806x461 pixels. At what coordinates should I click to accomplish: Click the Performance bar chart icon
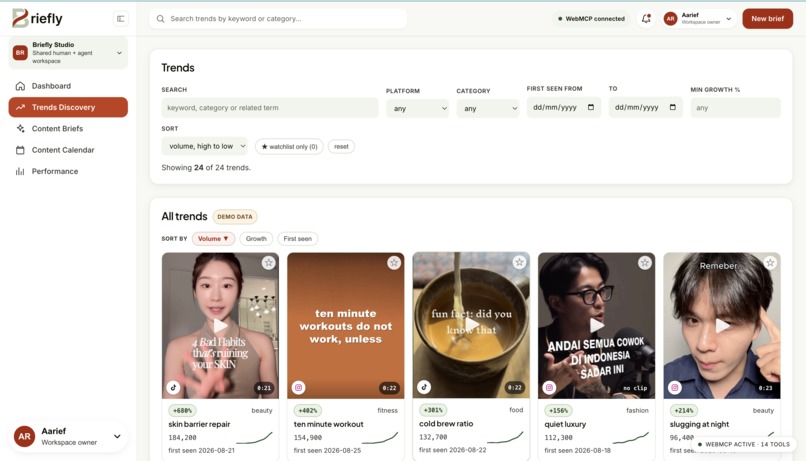pos(20,171)
